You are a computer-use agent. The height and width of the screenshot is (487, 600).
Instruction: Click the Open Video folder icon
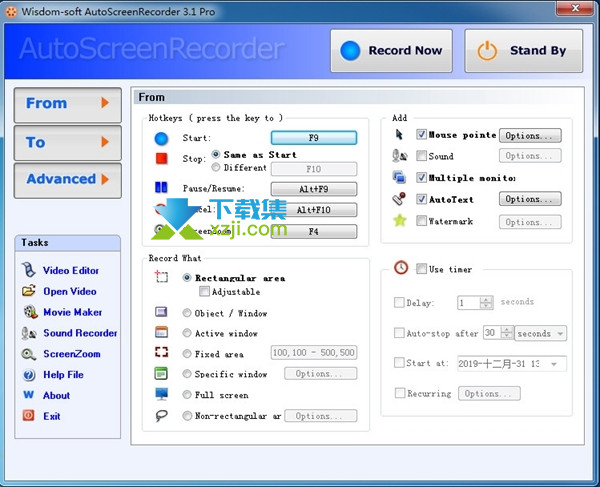coord(29,291)
